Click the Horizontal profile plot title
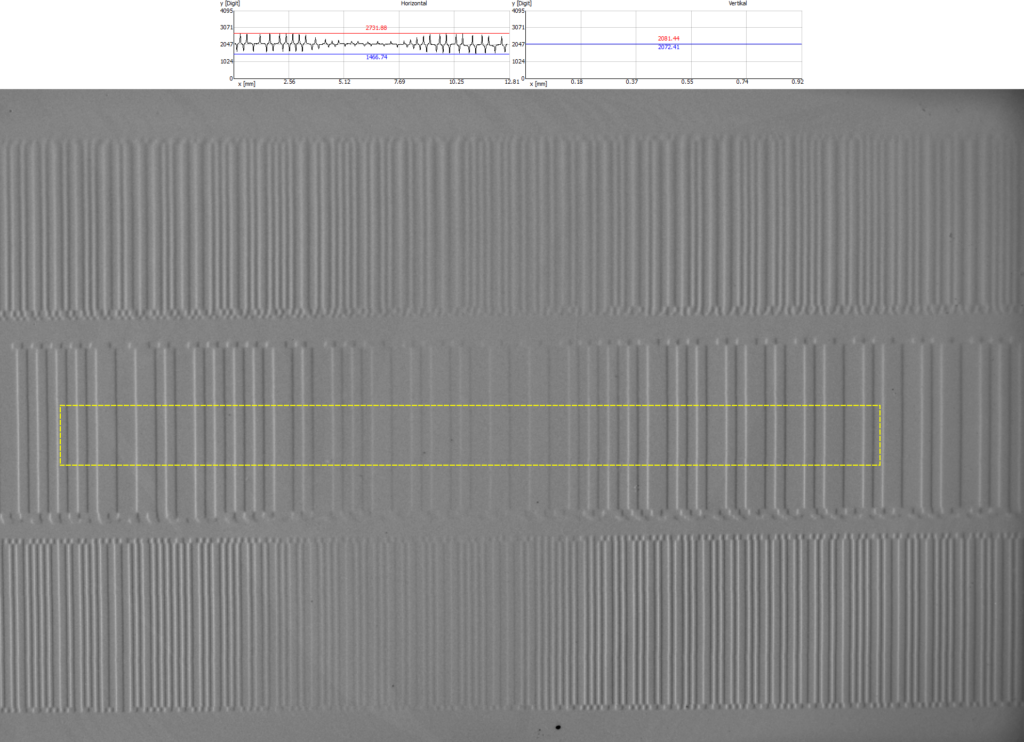The image size is (1024, 742). pyautogui.click(x=413, y=3)
